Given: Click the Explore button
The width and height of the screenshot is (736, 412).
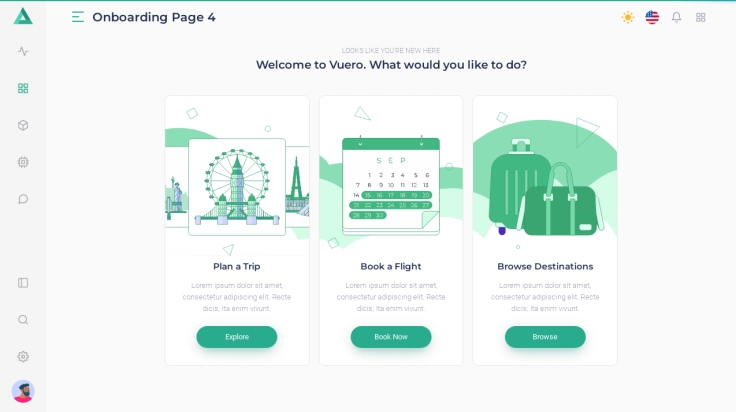Looking at the screenshot, I should click(x=237, y=337).
